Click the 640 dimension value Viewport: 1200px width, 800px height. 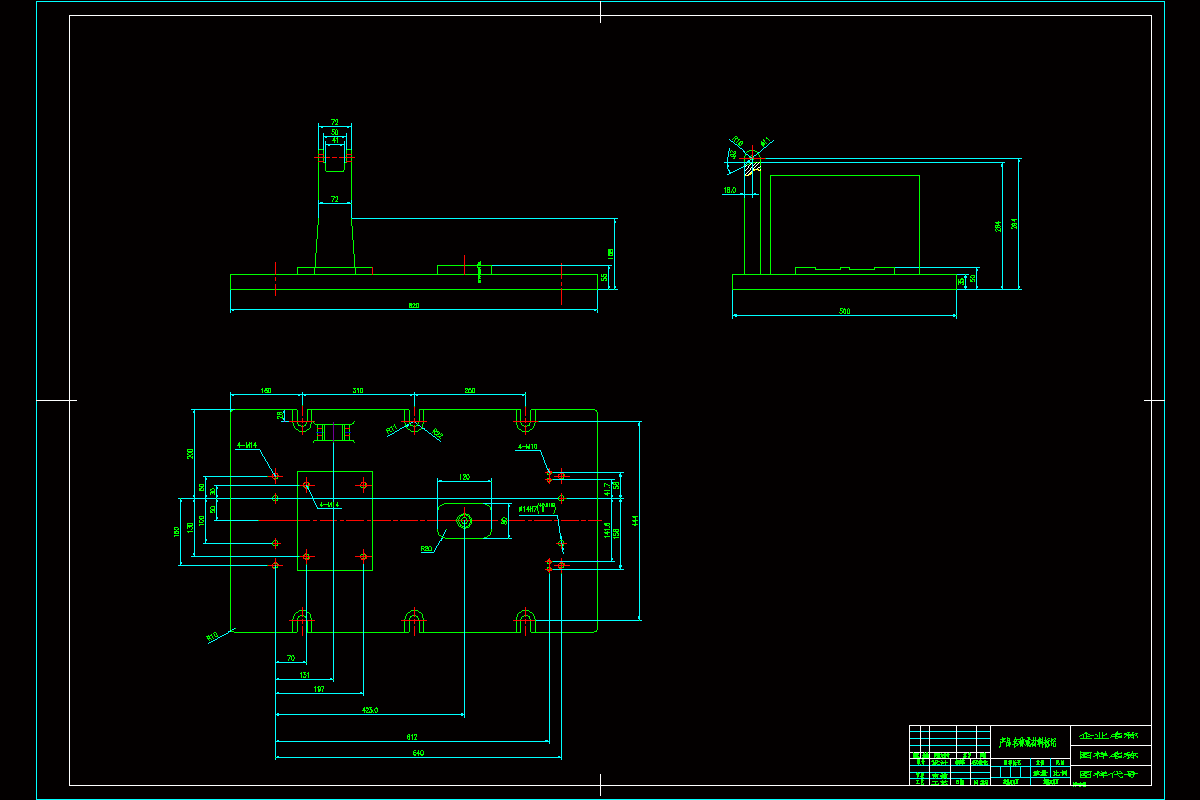pos(418,753)
